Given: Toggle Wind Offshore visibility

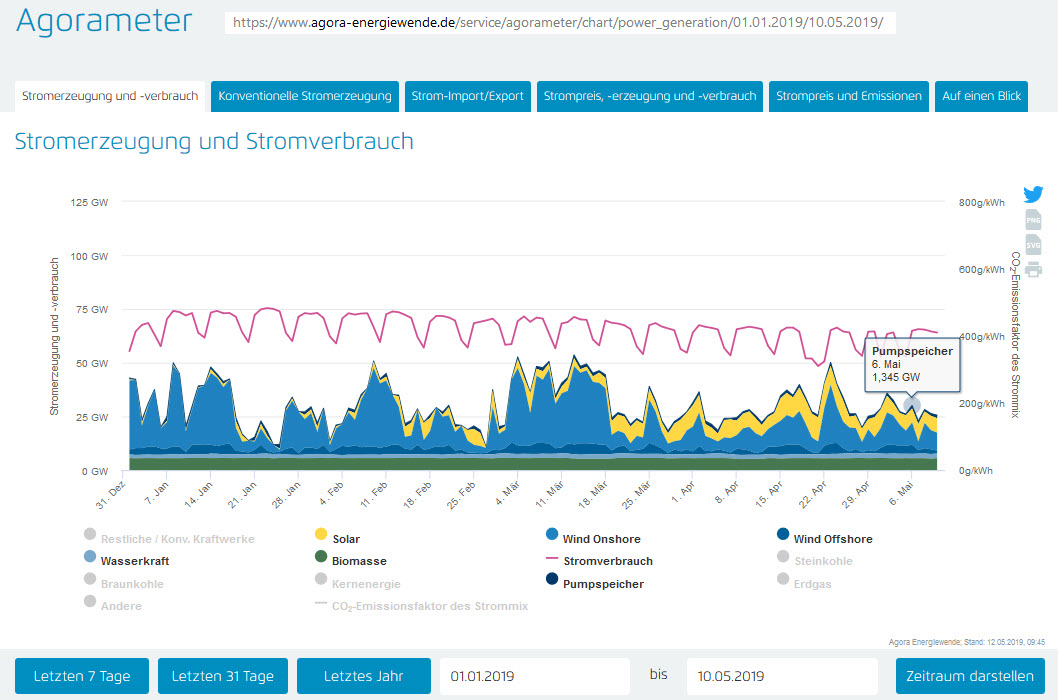Looking at the screenshot, I should coord(832,539).
